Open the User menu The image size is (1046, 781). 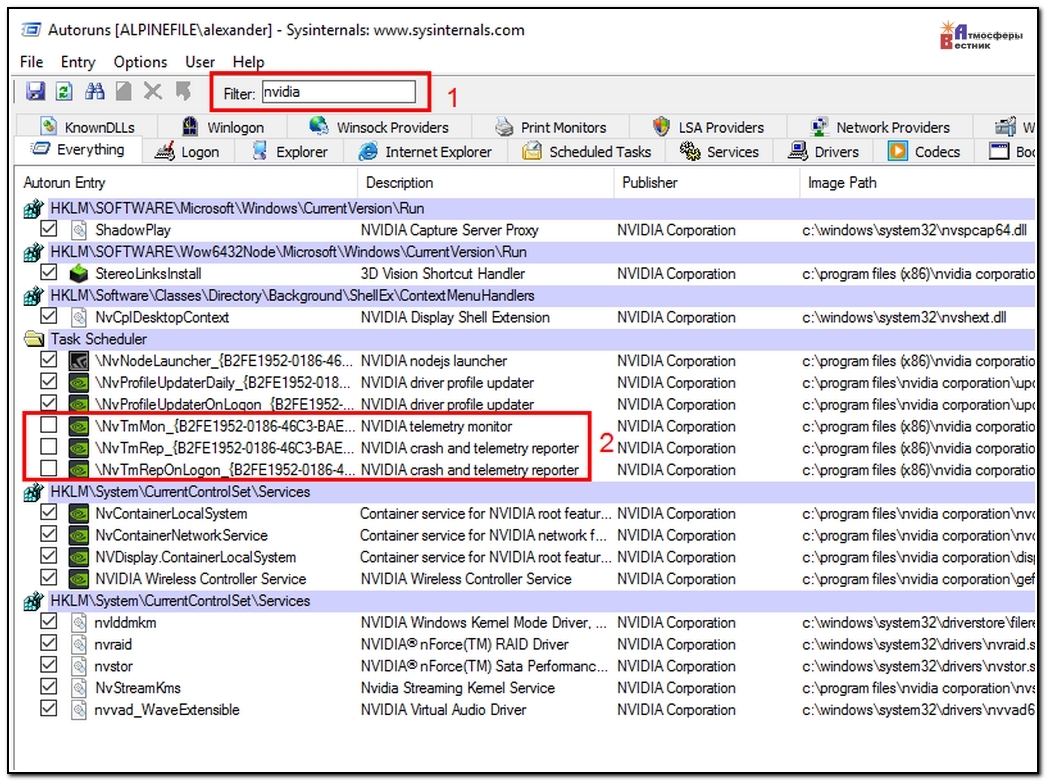point(199,62)
